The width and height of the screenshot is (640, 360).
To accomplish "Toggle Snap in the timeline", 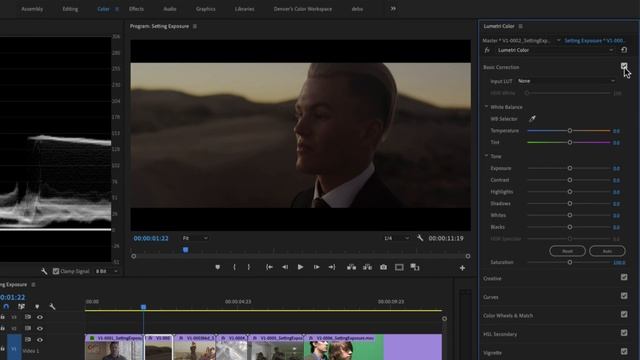I will 6,306.
